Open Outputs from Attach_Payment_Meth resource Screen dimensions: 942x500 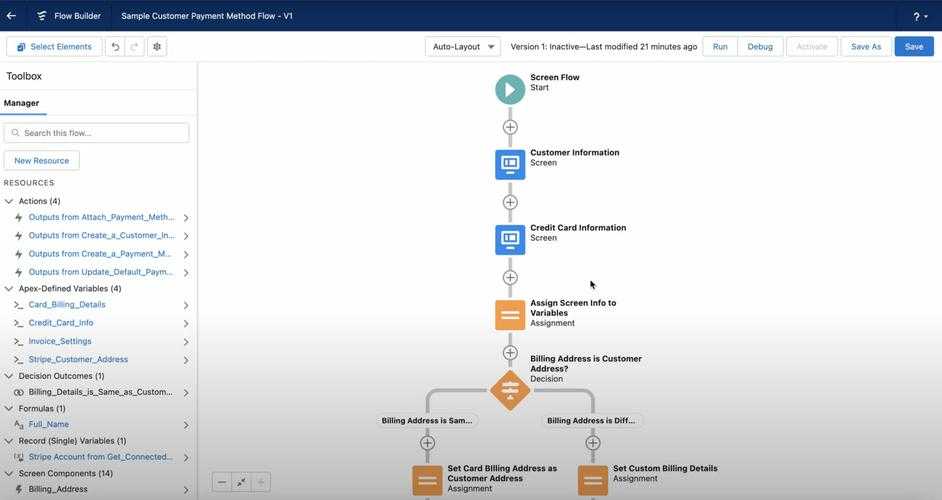pos(102,217)
